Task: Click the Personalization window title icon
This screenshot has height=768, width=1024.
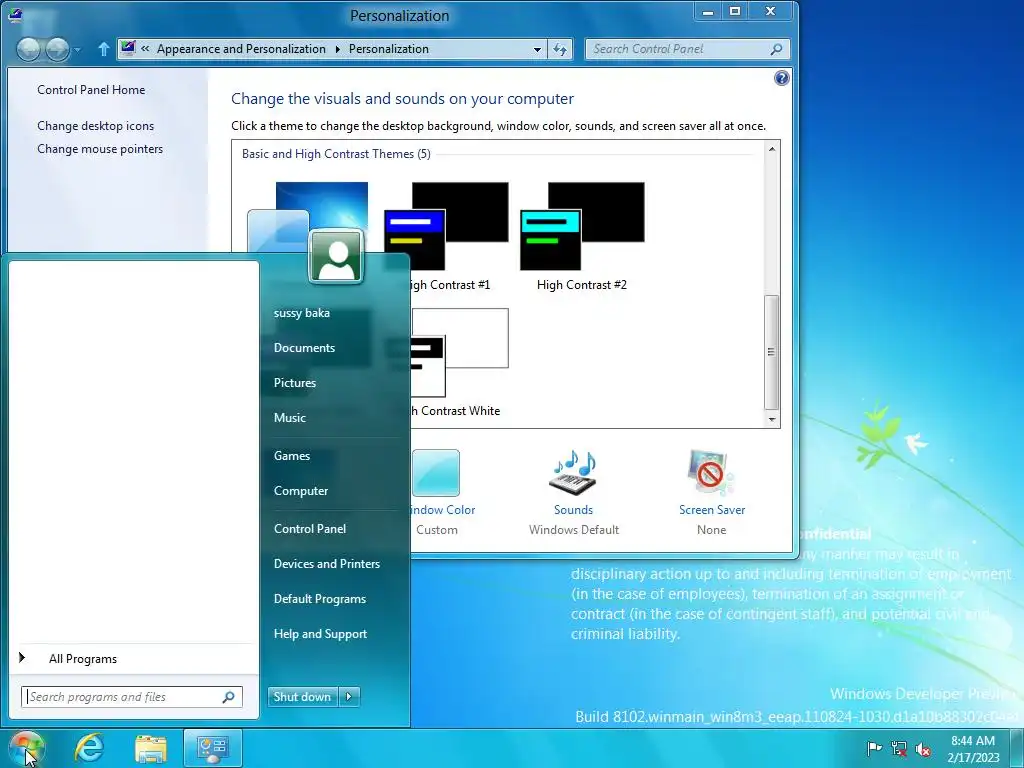Action: click(14, 14)
